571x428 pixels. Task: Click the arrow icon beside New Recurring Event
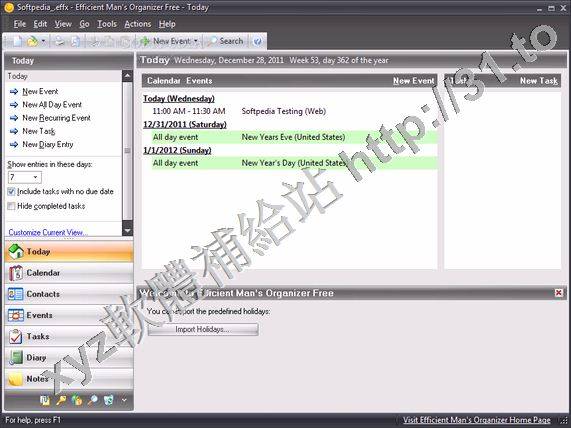tap(14, 118)
